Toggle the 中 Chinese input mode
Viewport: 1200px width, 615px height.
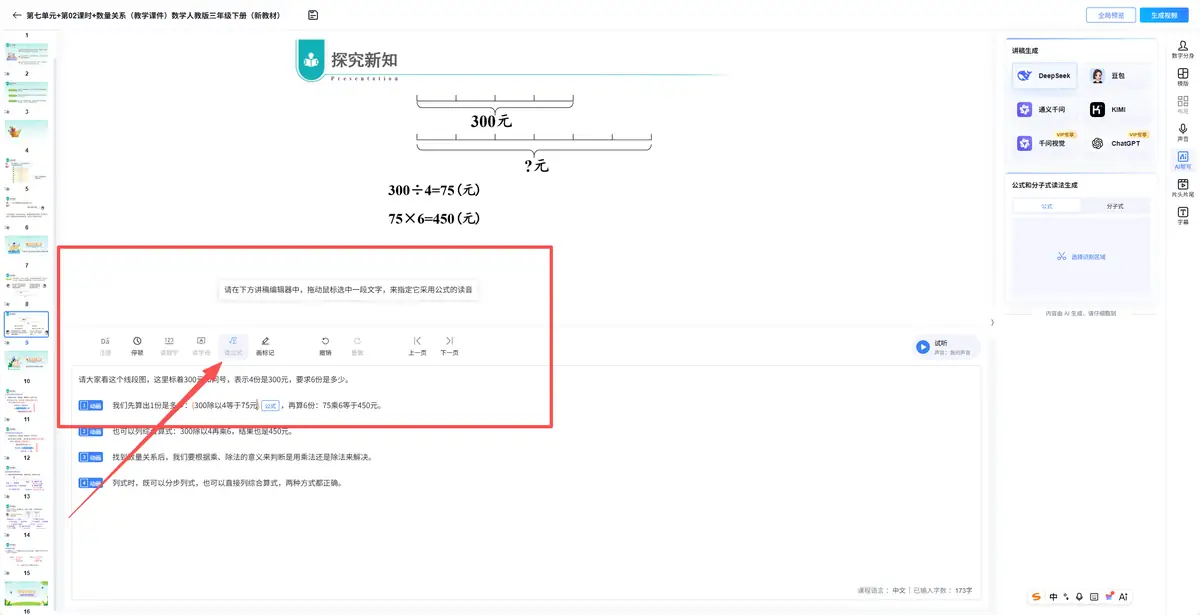point(1053,596)
